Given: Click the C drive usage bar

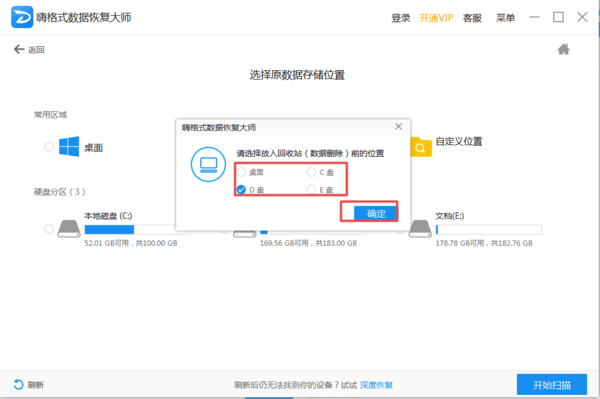Looking at the screenshot, I should click(137, 230).
